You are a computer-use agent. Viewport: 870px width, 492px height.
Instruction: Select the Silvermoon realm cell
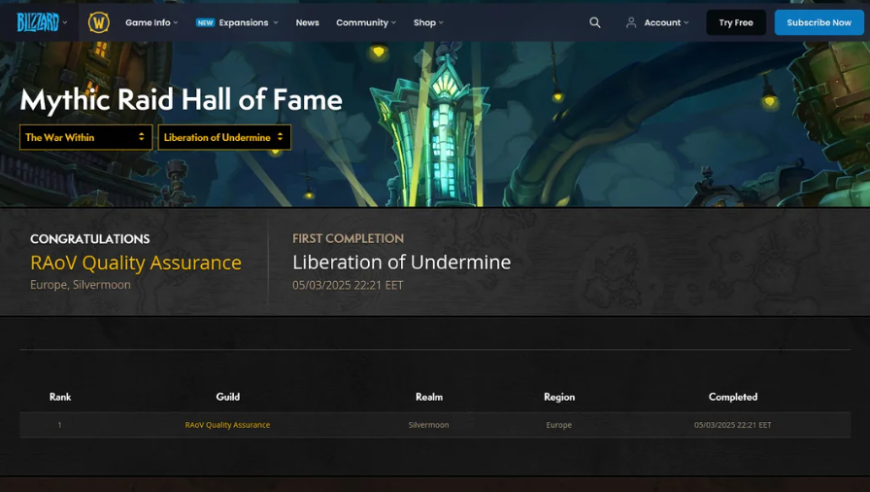coord(429,425)
